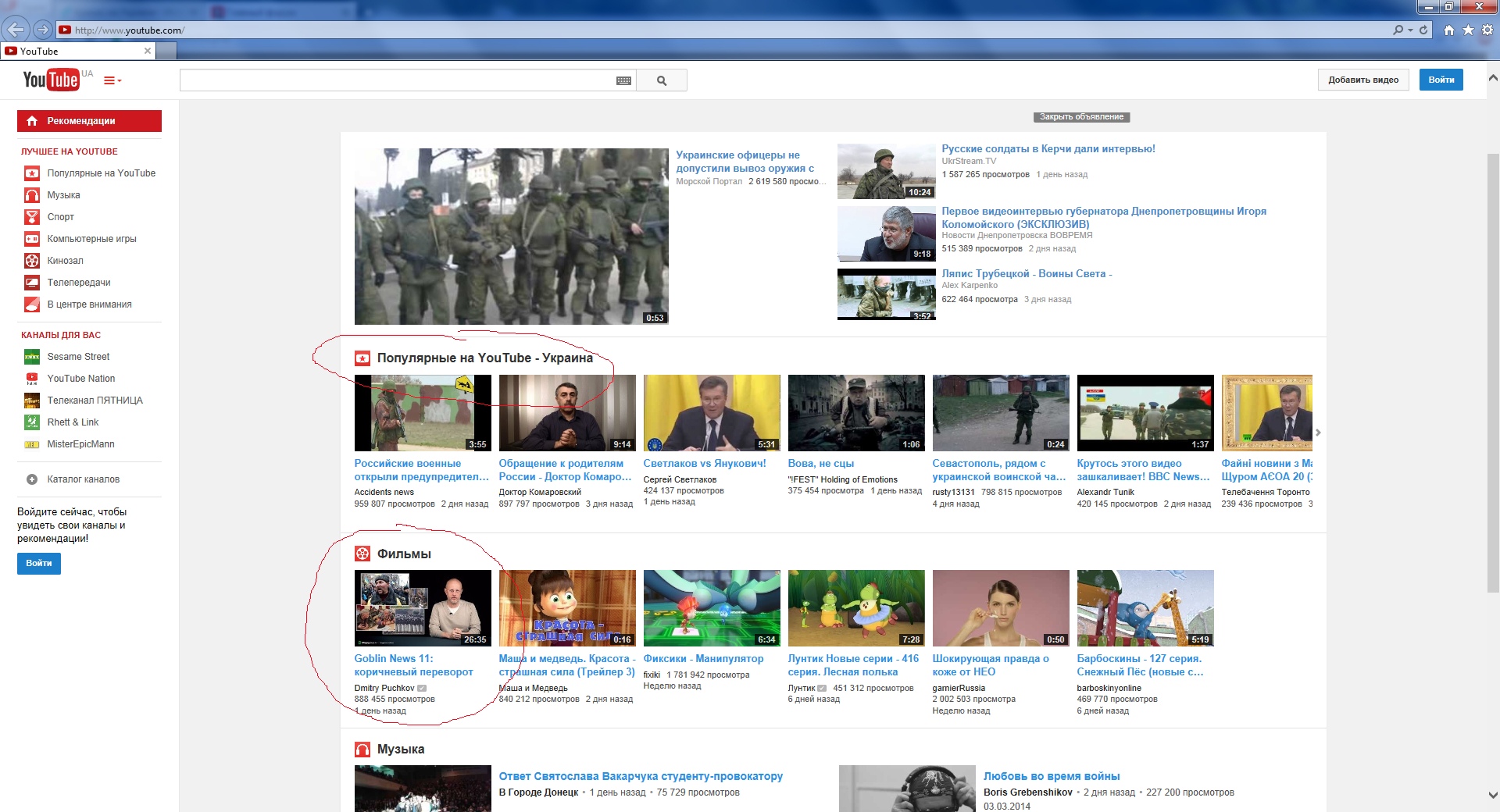Play Маша и медведь trailer thumbnail

567,608
